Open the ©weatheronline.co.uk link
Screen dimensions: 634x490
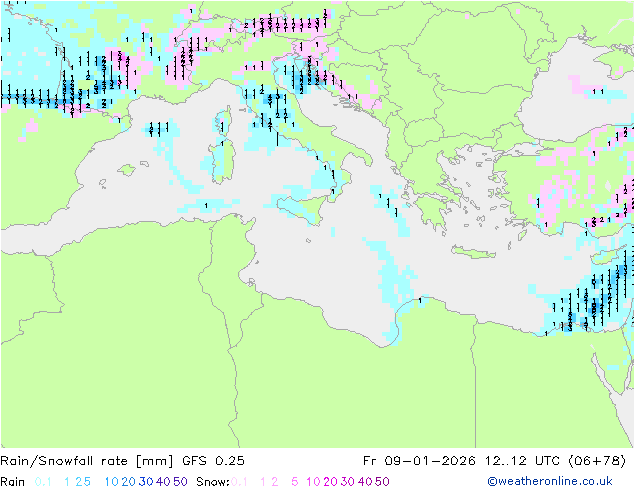(550, 481)
